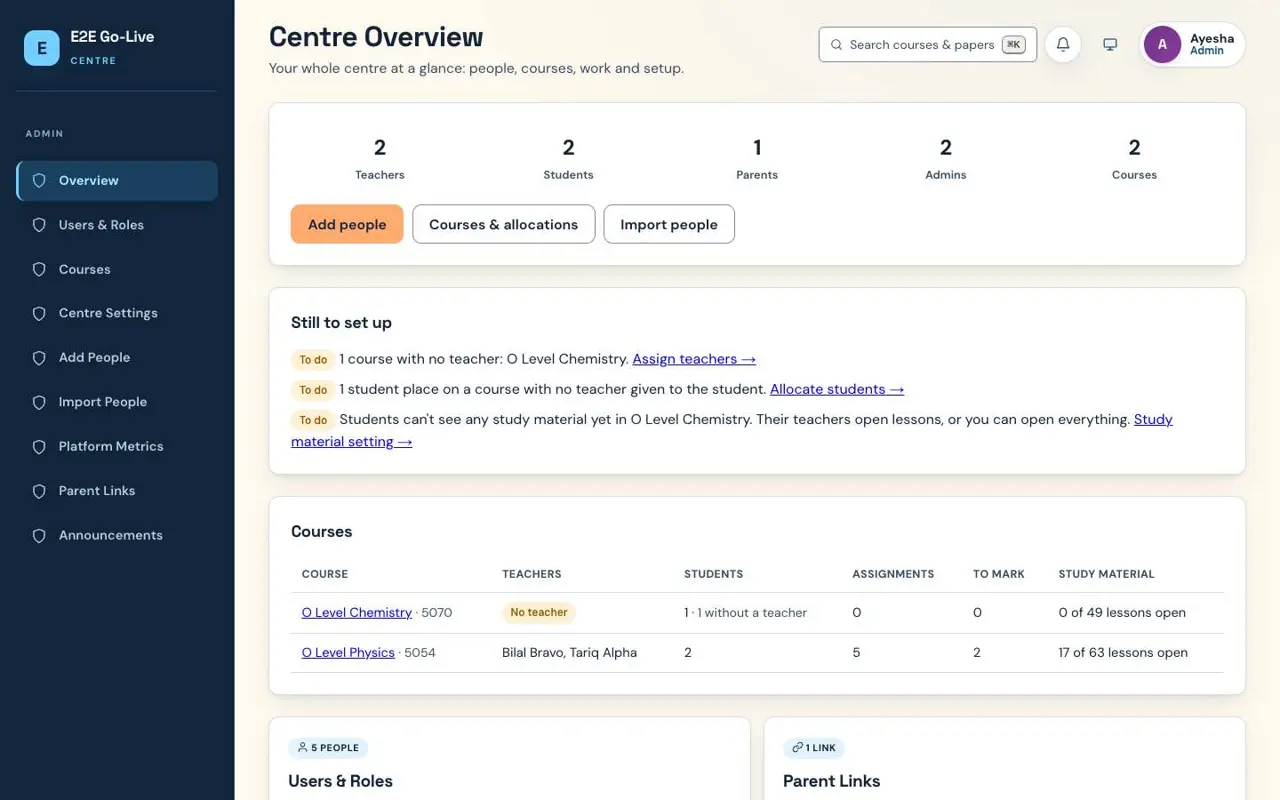This screenshot has width=1280, height=800.
Task: Open Platform Metrics page
Action: tap(117, 447)
